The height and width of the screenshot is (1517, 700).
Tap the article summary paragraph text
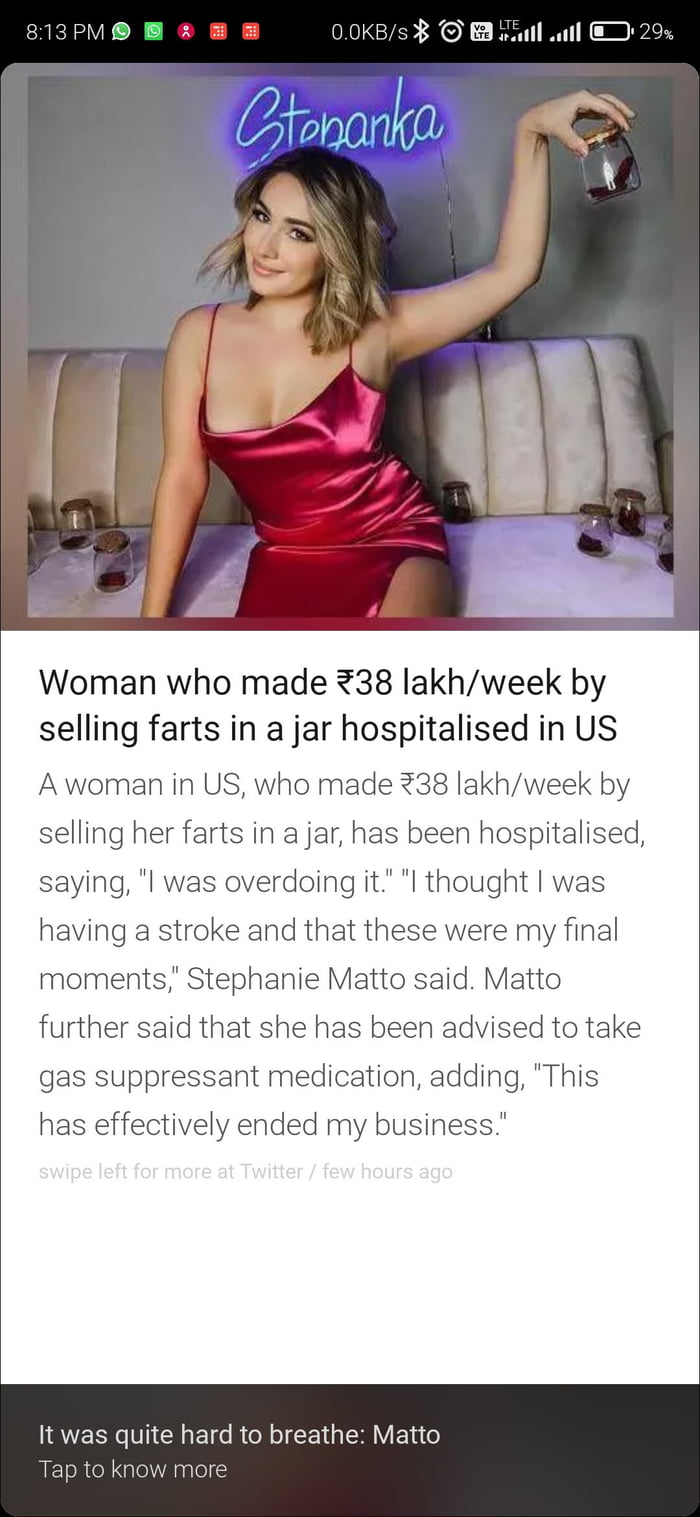(x=340, y=954)
